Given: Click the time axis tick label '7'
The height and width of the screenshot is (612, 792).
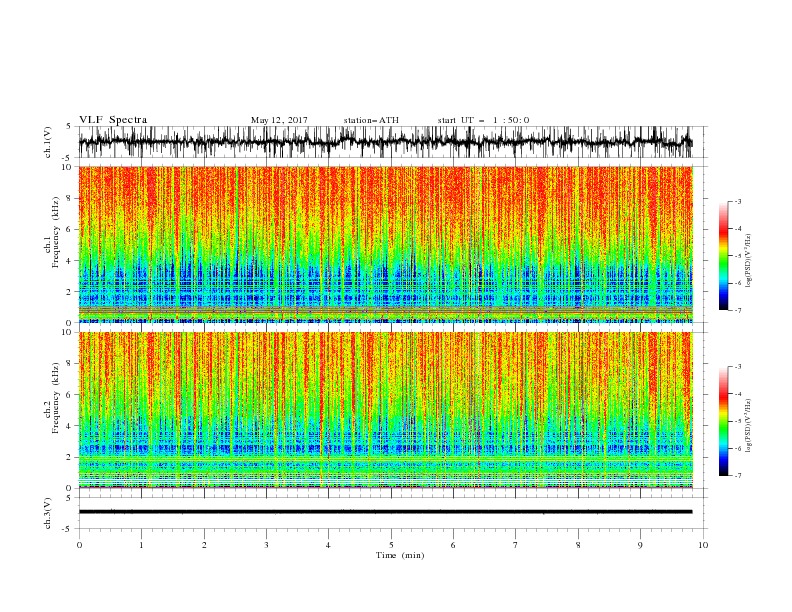Looking at the screenshot, I should [x=516, y=545].
